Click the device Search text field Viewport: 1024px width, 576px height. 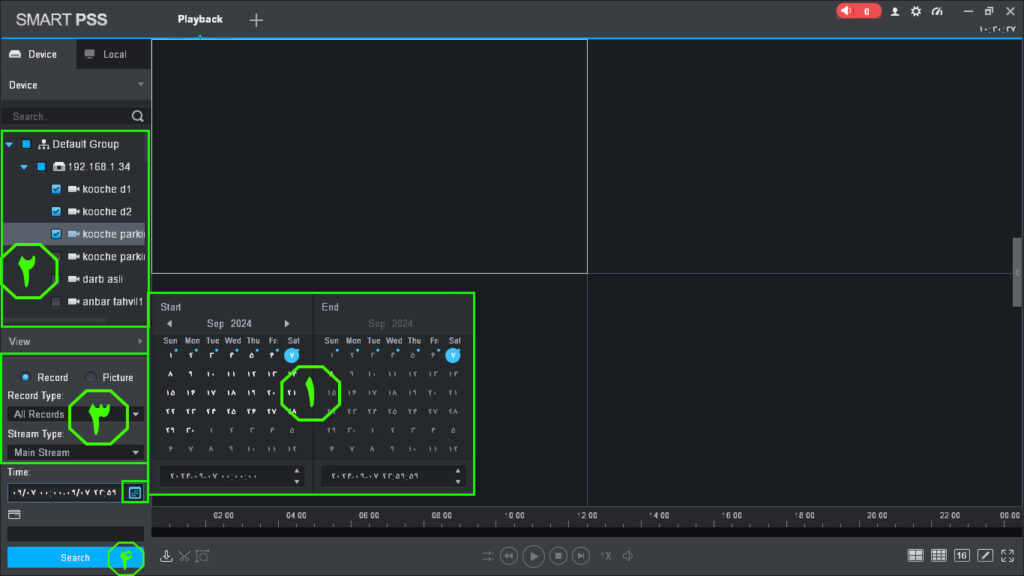pos(69,116)
